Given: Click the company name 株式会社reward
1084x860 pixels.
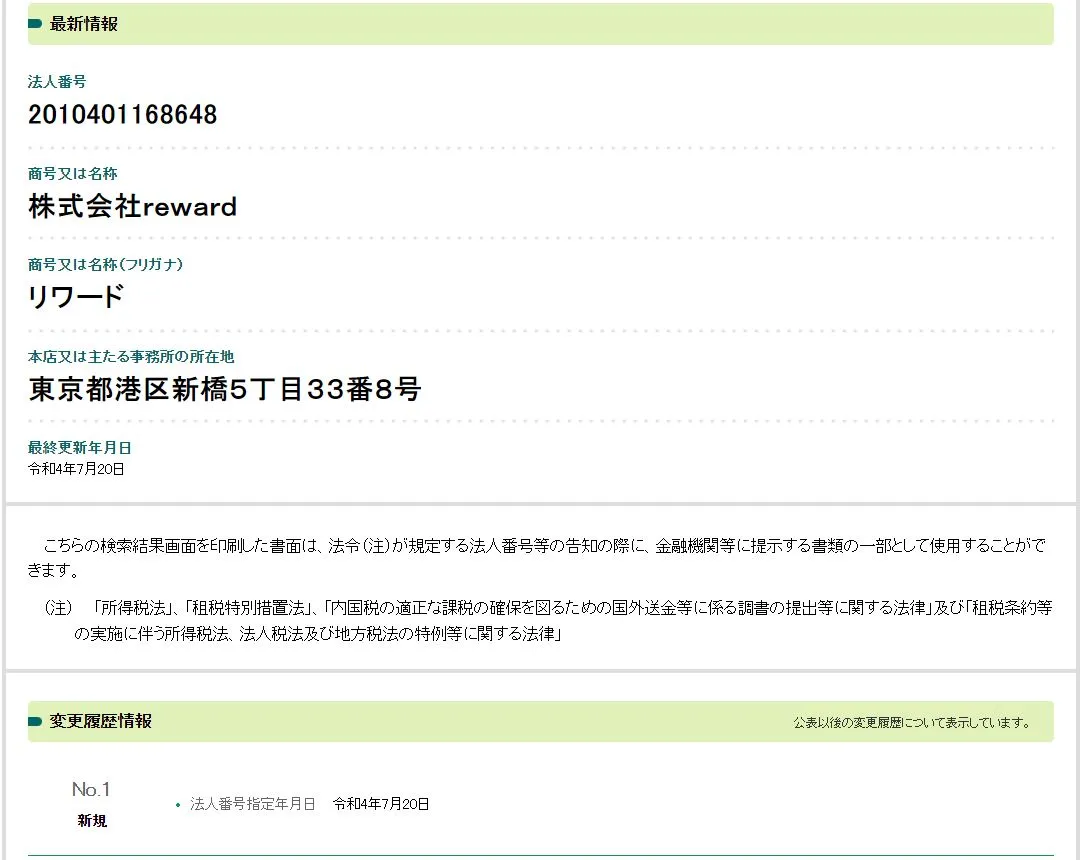Looking at the screenshot, I should (132, 207).
